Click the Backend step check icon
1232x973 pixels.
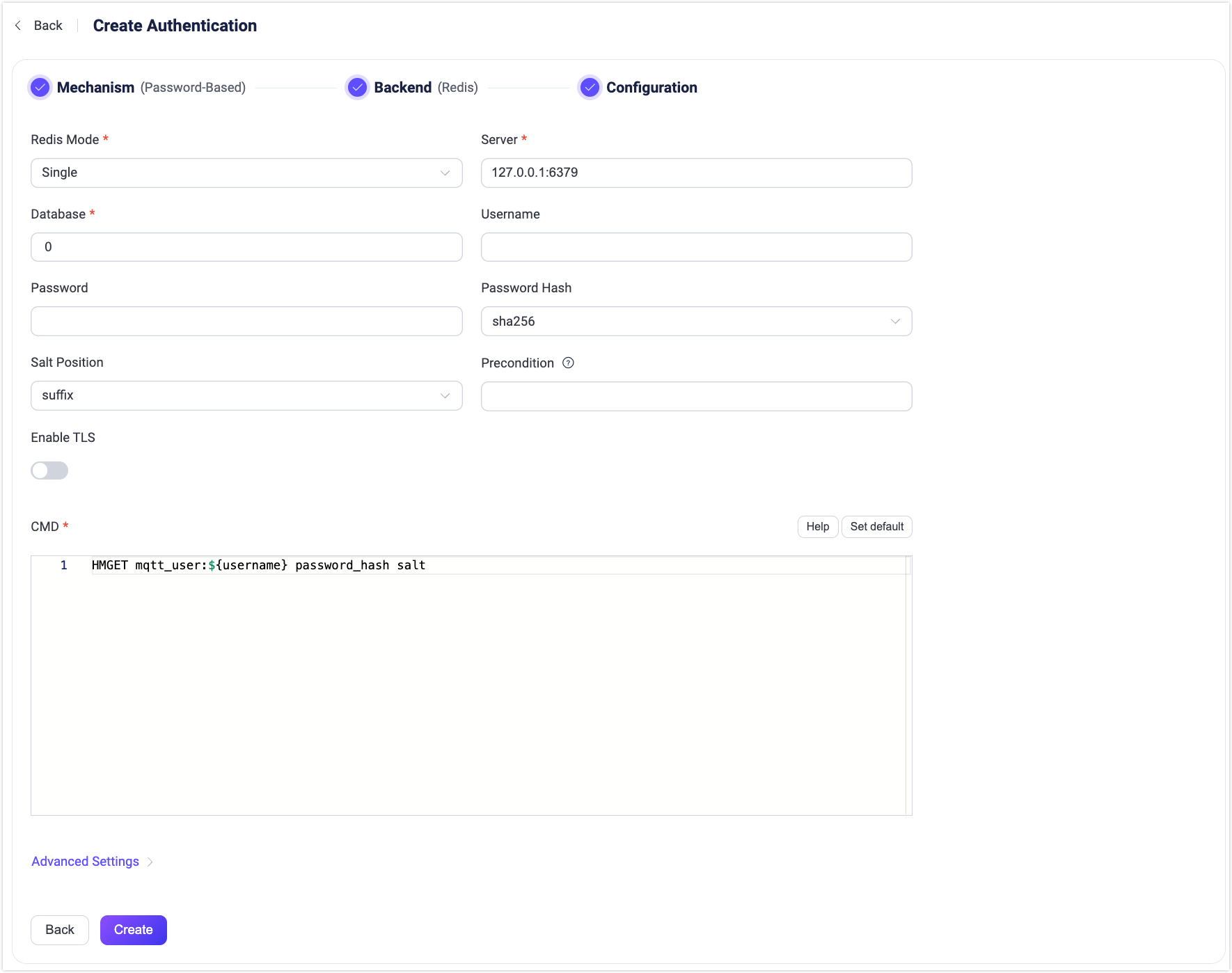coord(357,88)
